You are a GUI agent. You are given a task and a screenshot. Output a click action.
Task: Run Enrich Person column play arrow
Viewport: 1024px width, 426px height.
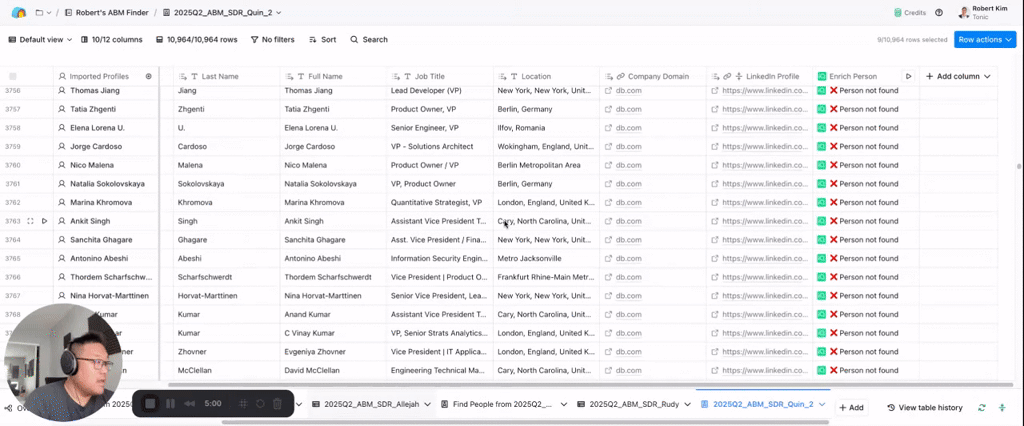908,76
